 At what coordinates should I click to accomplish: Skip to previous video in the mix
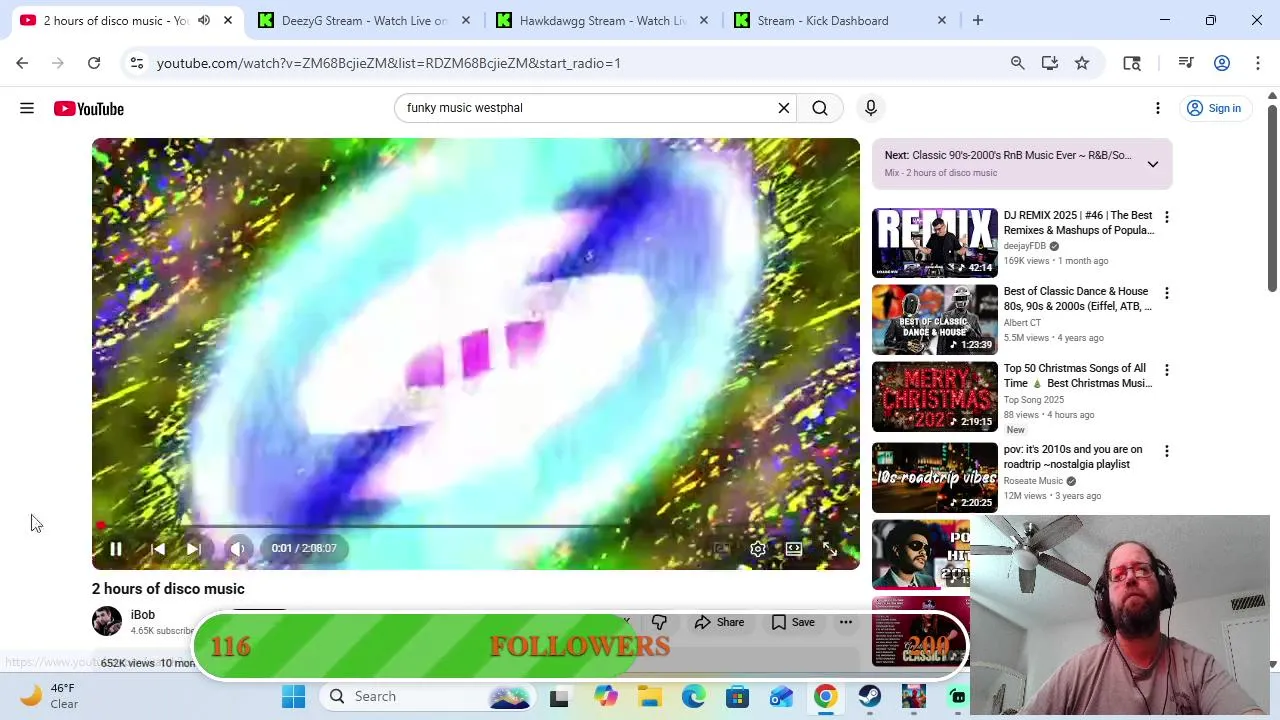pos(158,548)
